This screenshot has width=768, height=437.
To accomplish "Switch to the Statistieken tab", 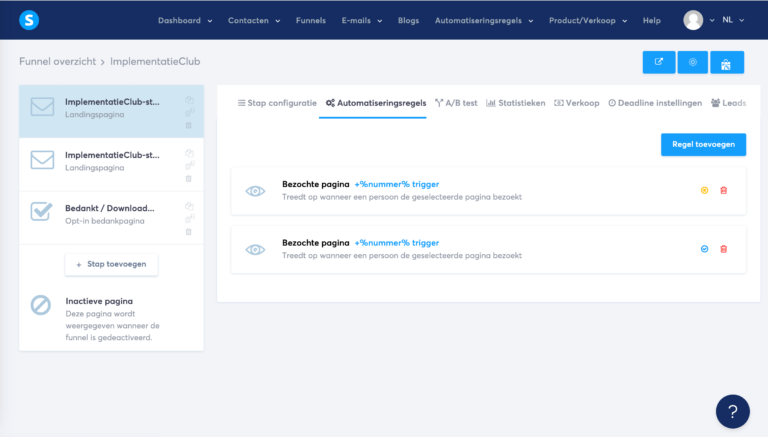I will [515, 103].
